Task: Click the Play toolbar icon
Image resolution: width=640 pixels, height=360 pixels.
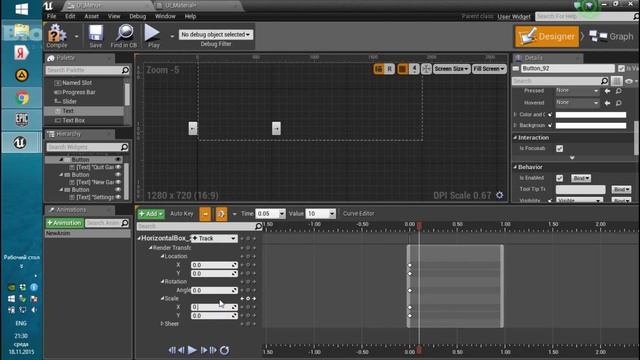Action: point(153,36)
